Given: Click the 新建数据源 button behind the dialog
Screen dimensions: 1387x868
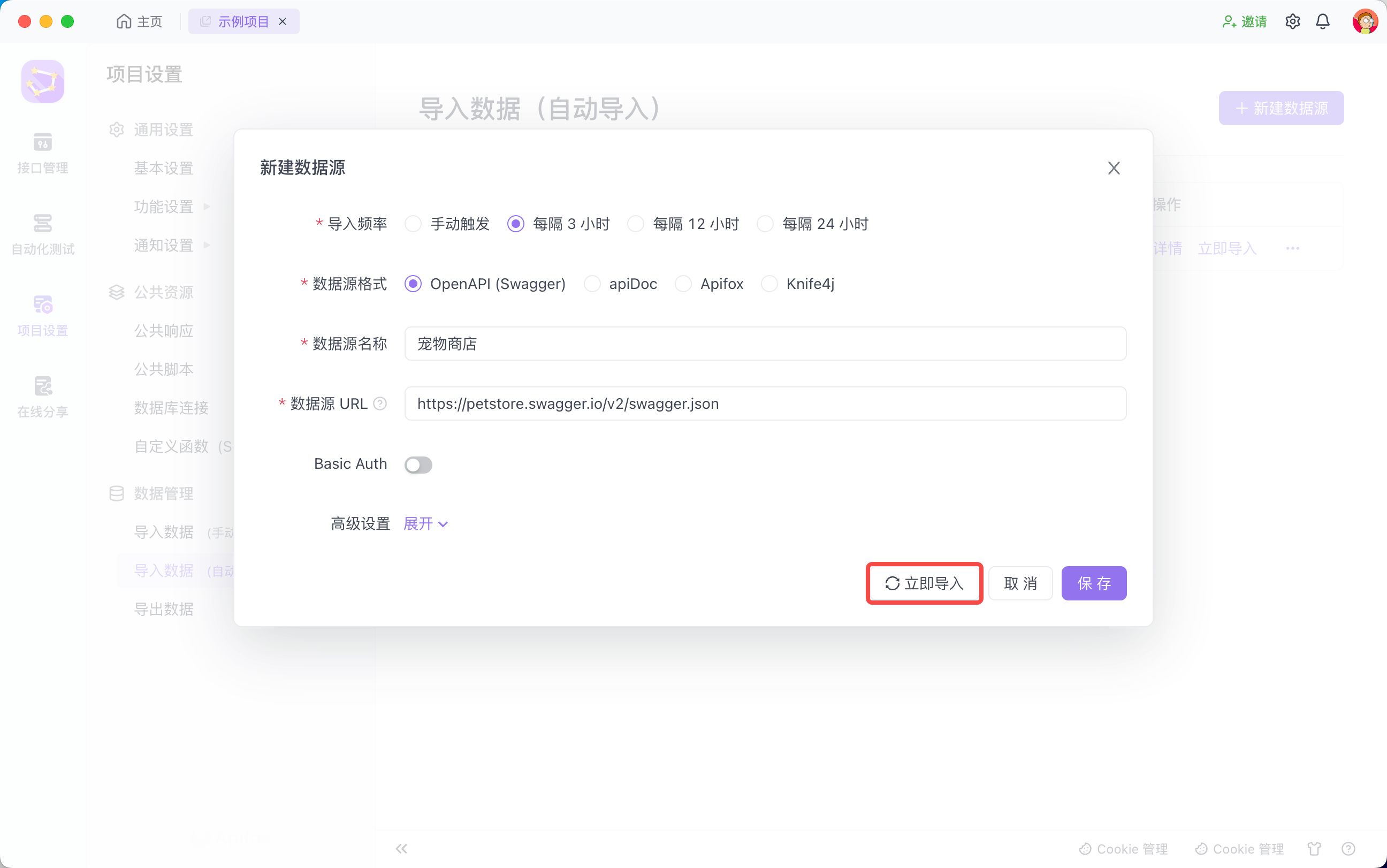Looking at the screenshot, I should 1281,108.
